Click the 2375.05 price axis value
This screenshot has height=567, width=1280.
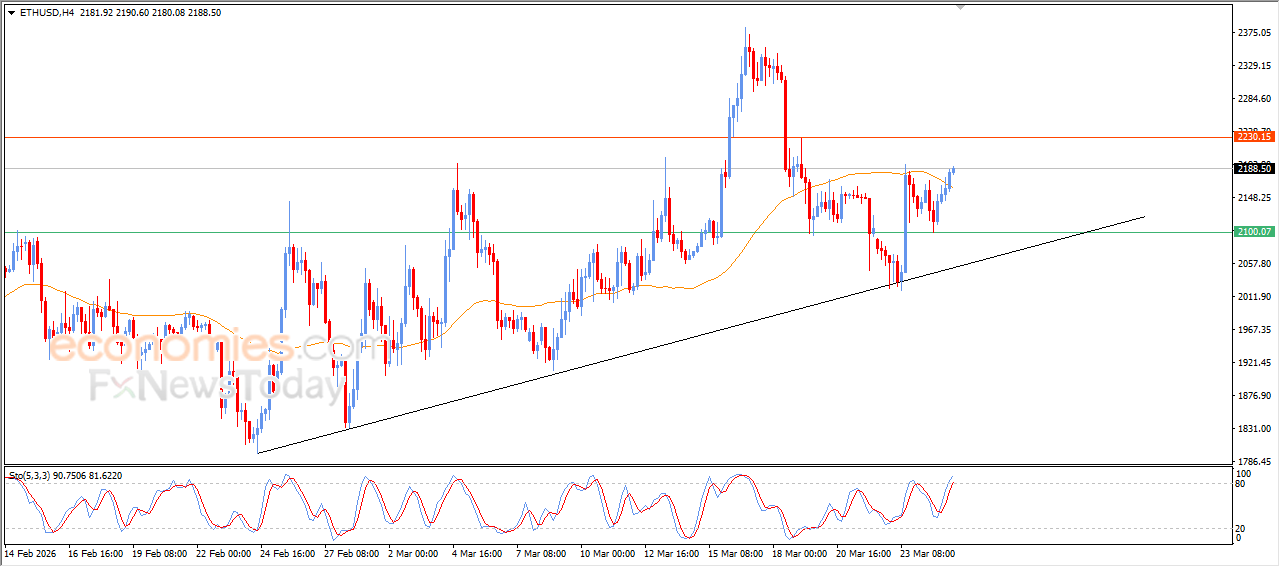click(x=1254, y=33)
